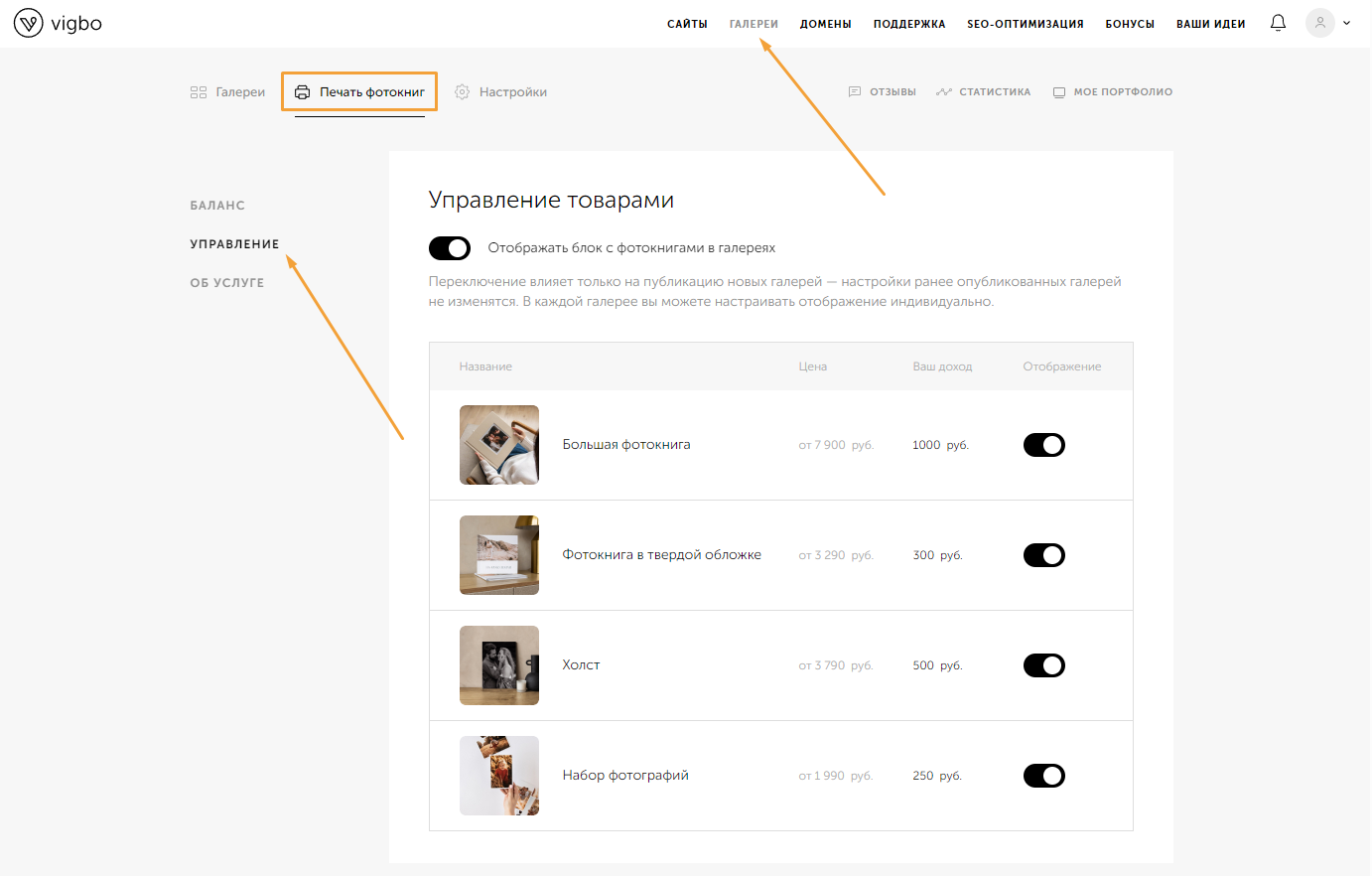This screenshot has height=876, width=1372.
Task: Click price от 1 990 руб.
Action: 836,776
